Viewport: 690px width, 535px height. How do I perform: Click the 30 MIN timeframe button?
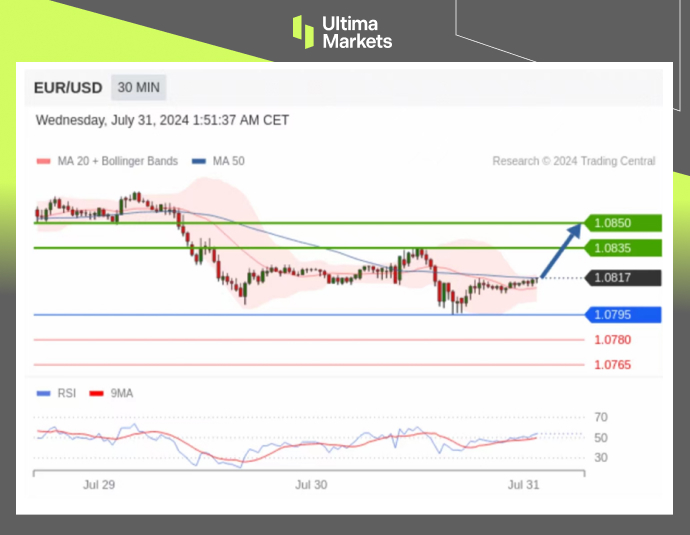coord(139,87)
